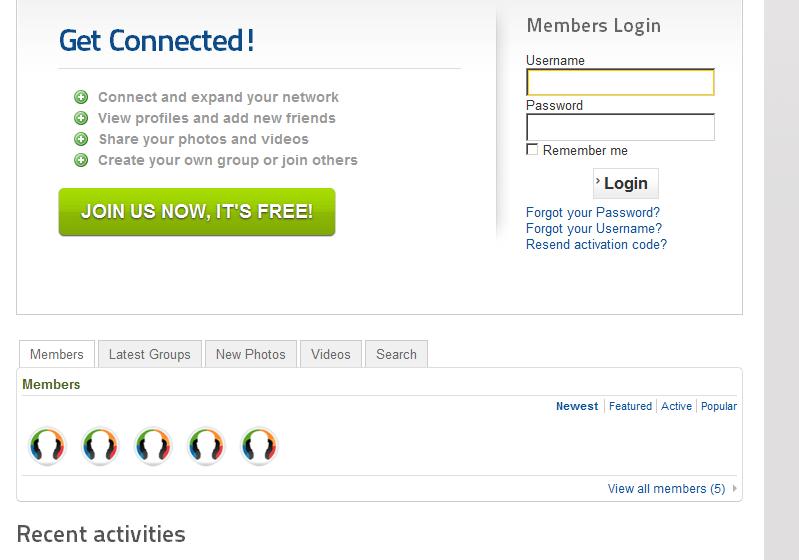
Task: Click into the Password field
Action: point(620,127)
